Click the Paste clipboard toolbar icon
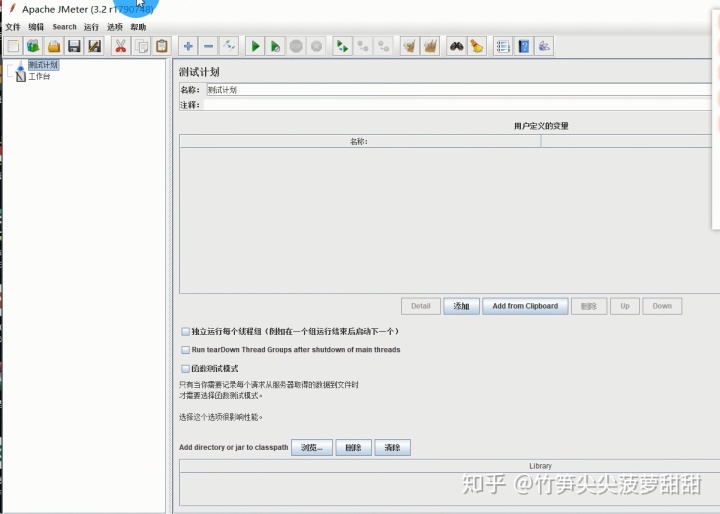This screenshot has width=720, height=514. pyautogui.click(x=162, y=46)
